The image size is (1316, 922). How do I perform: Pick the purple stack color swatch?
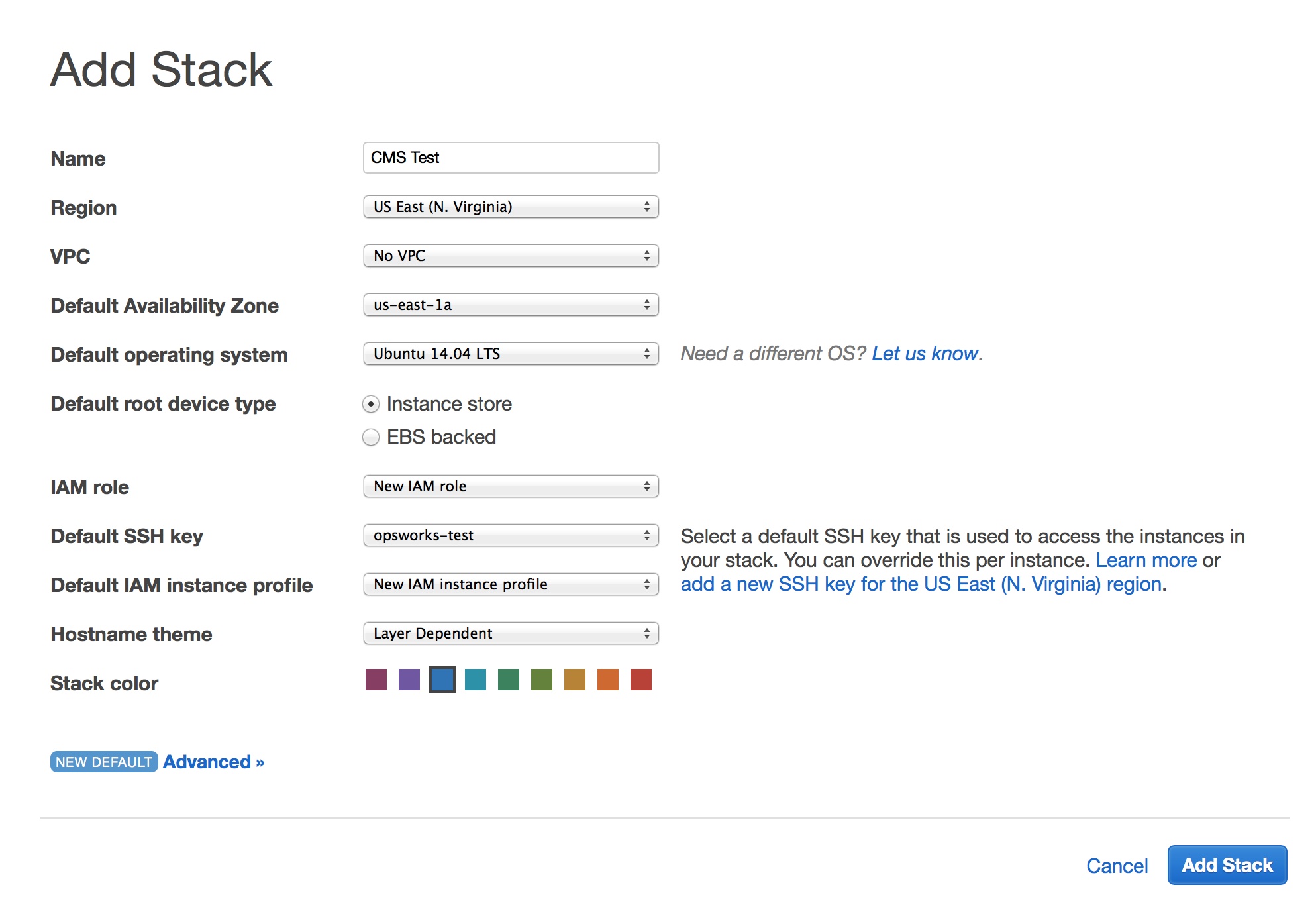409,680
